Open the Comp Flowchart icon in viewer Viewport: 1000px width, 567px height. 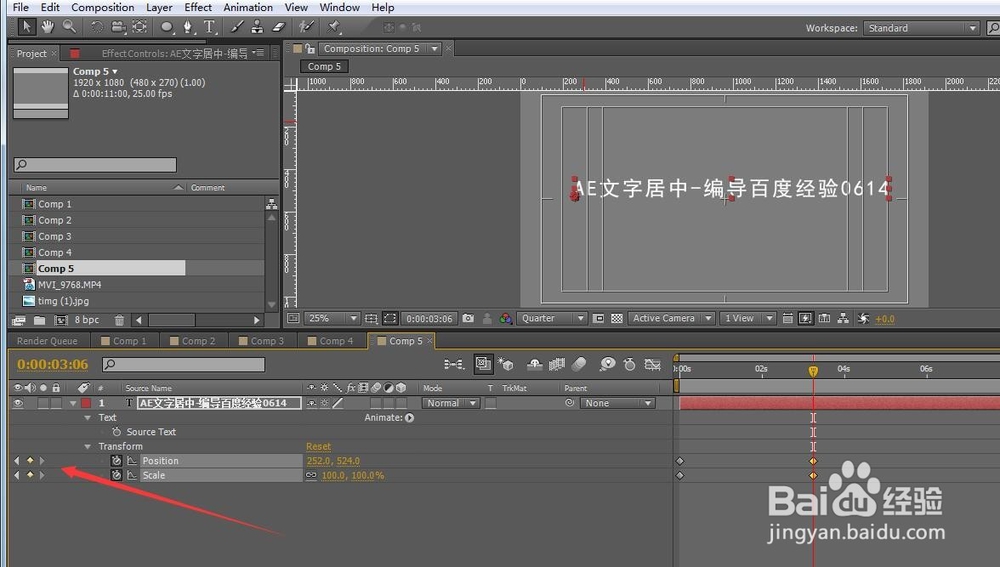click(843, 318)
